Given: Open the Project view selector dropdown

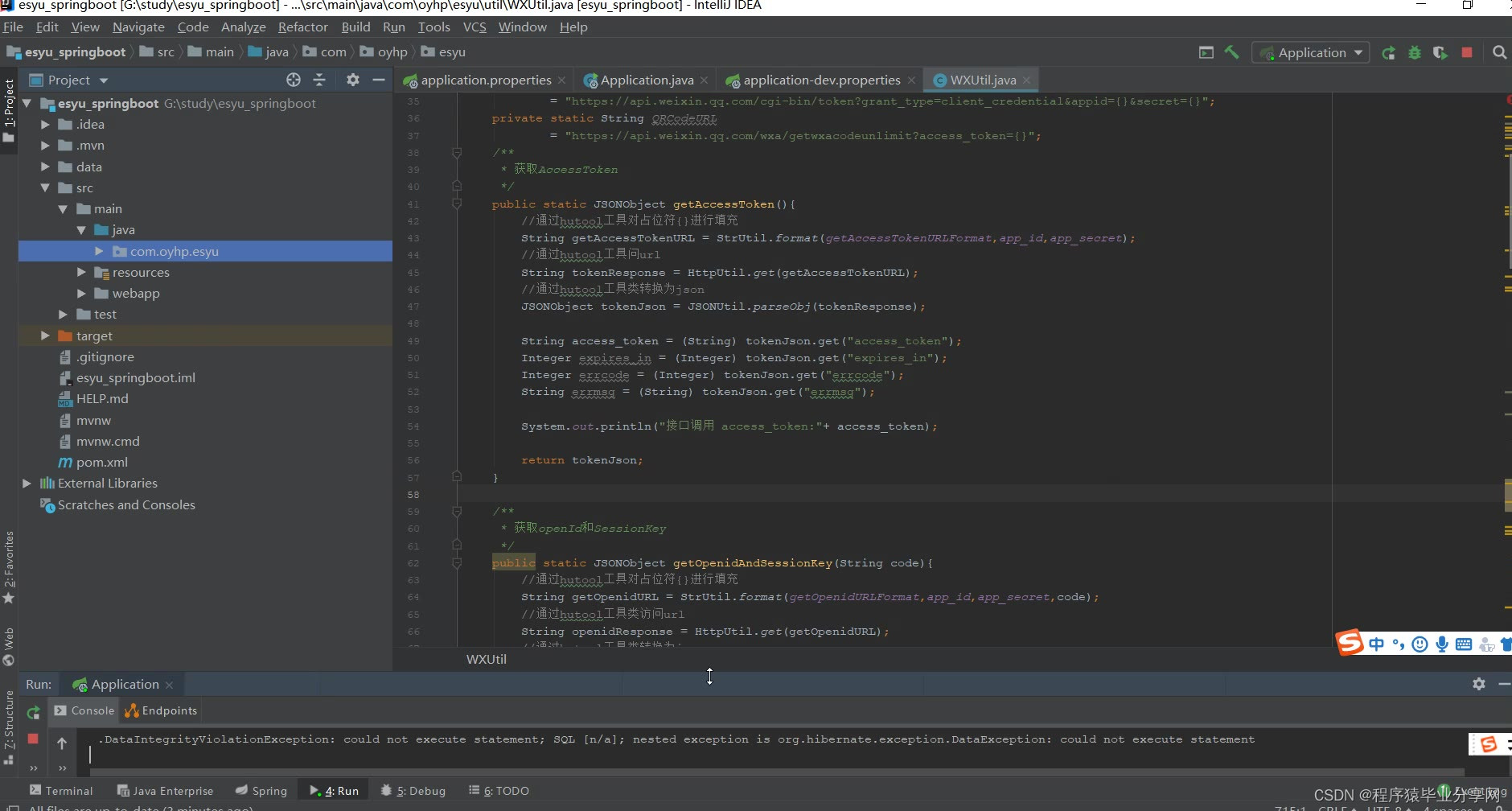Looking at the screenshot, I should pyautogui.click(x=68, y=80).
